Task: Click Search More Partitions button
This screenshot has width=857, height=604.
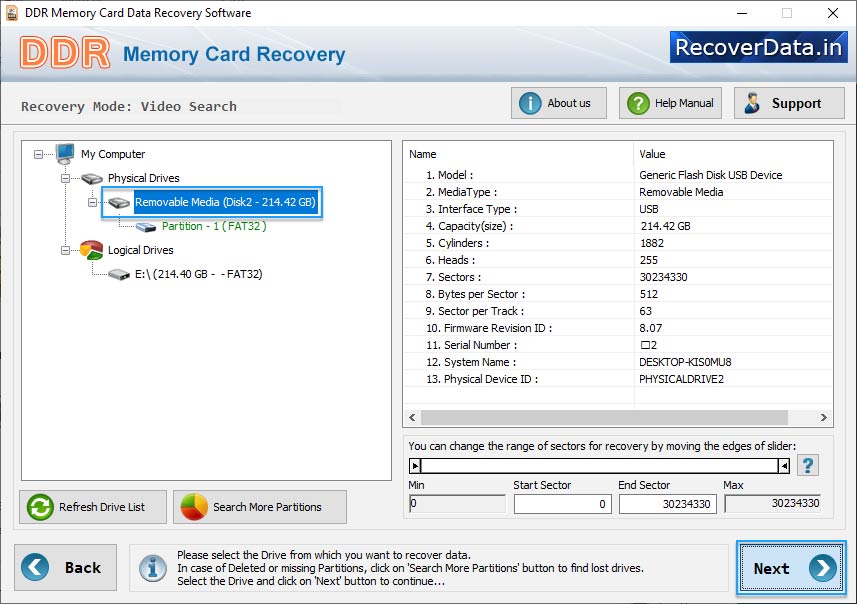Action: pos(260,507)
